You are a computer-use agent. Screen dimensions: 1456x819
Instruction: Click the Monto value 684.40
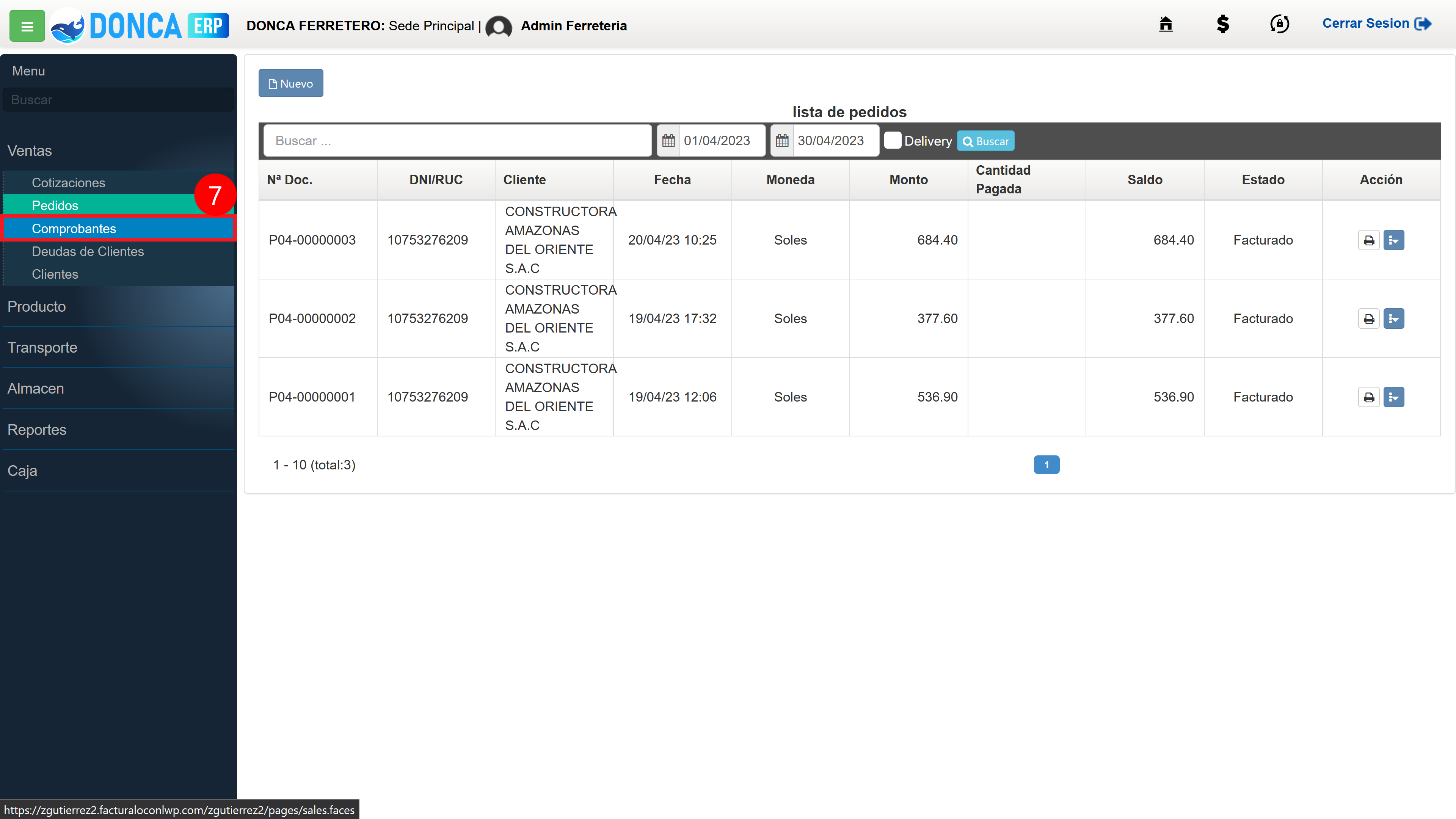click(x=937, y=240)
